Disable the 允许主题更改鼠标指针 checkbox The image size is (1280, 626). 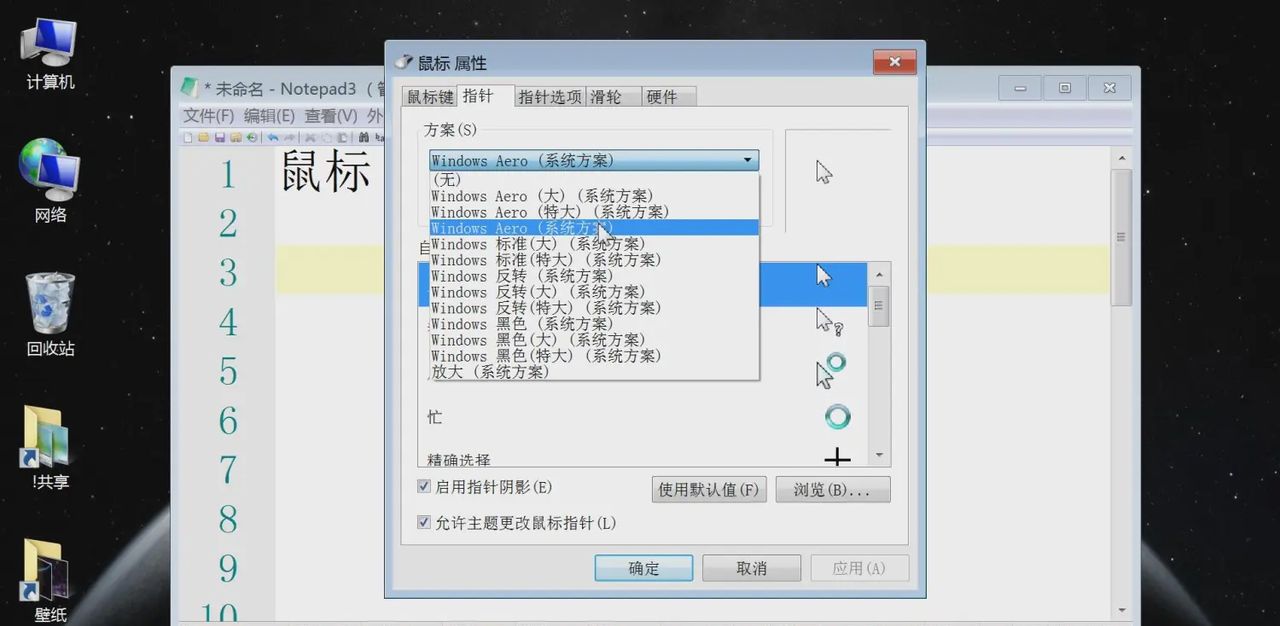(425, 523)
